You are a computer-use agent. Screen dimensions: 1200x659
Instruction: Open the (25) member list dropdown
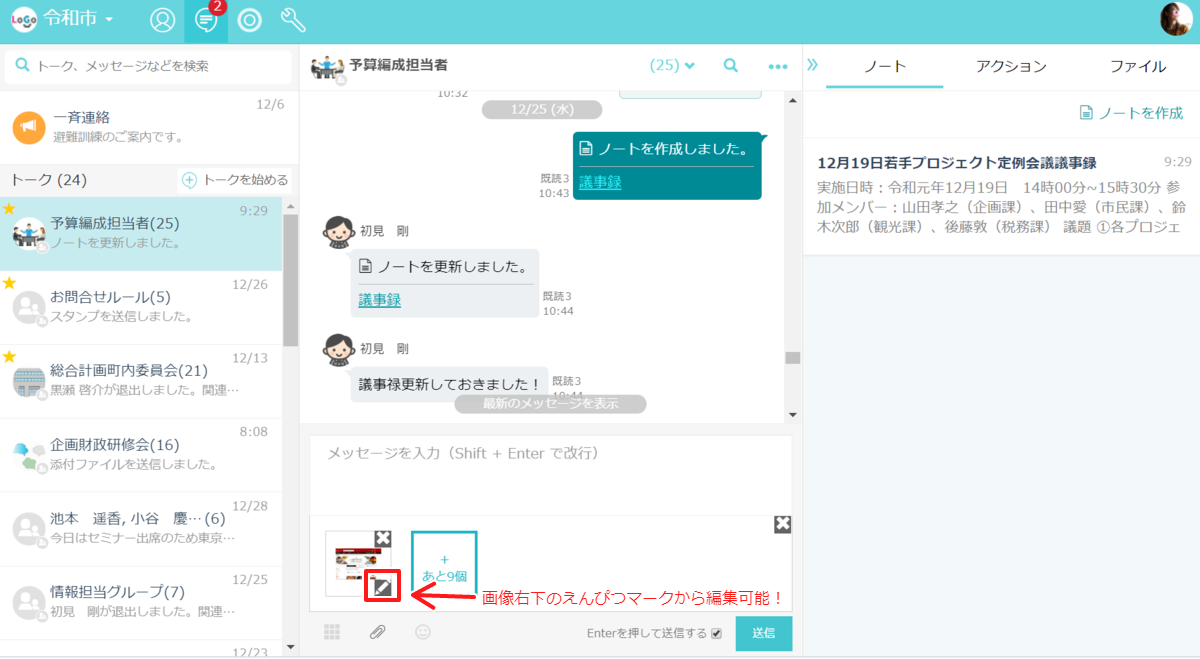click(x=669, y=65)
